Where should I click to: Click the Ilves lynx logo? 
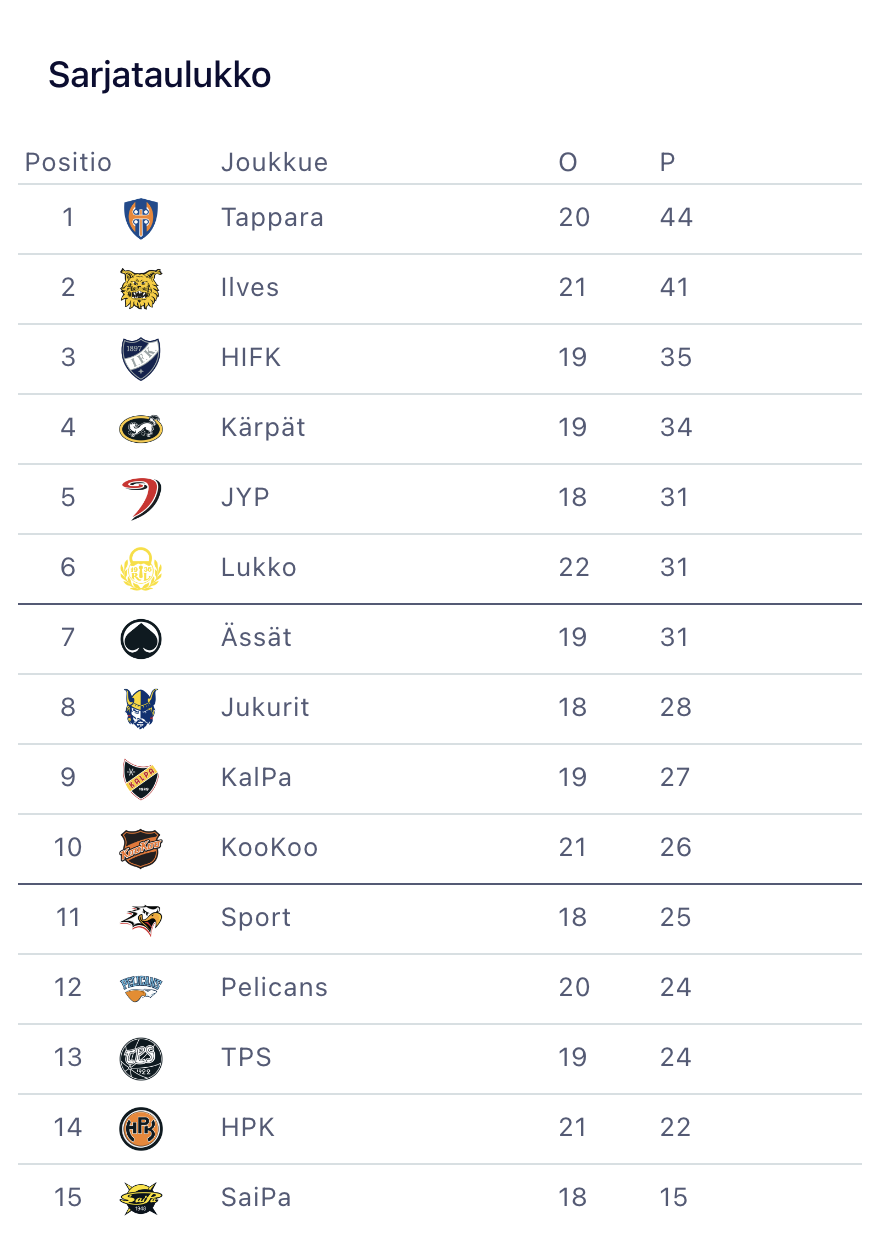click(140, 288)
